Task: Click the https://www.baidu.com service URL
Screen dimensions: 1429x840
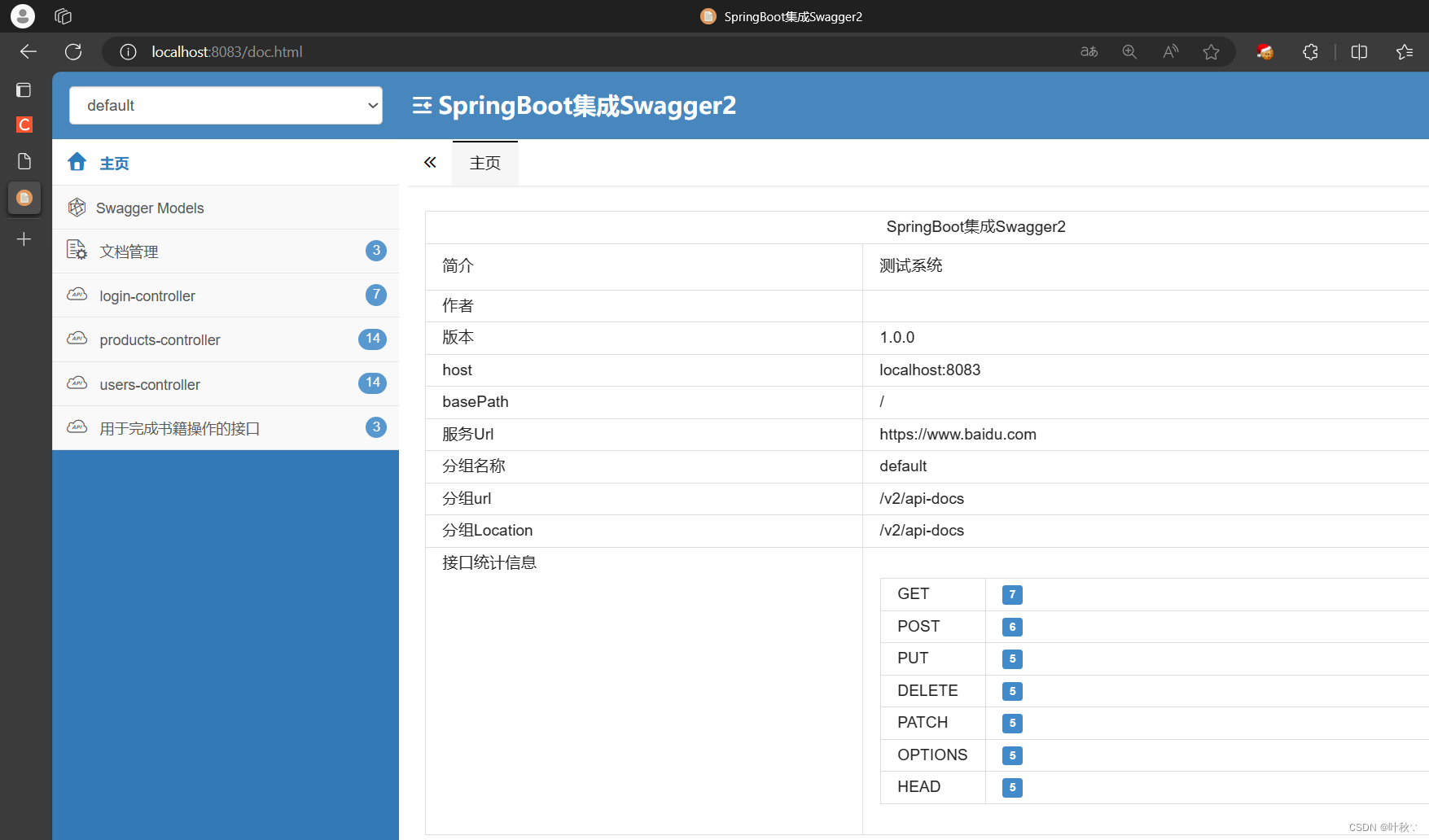Action: [x=958, y=434]
